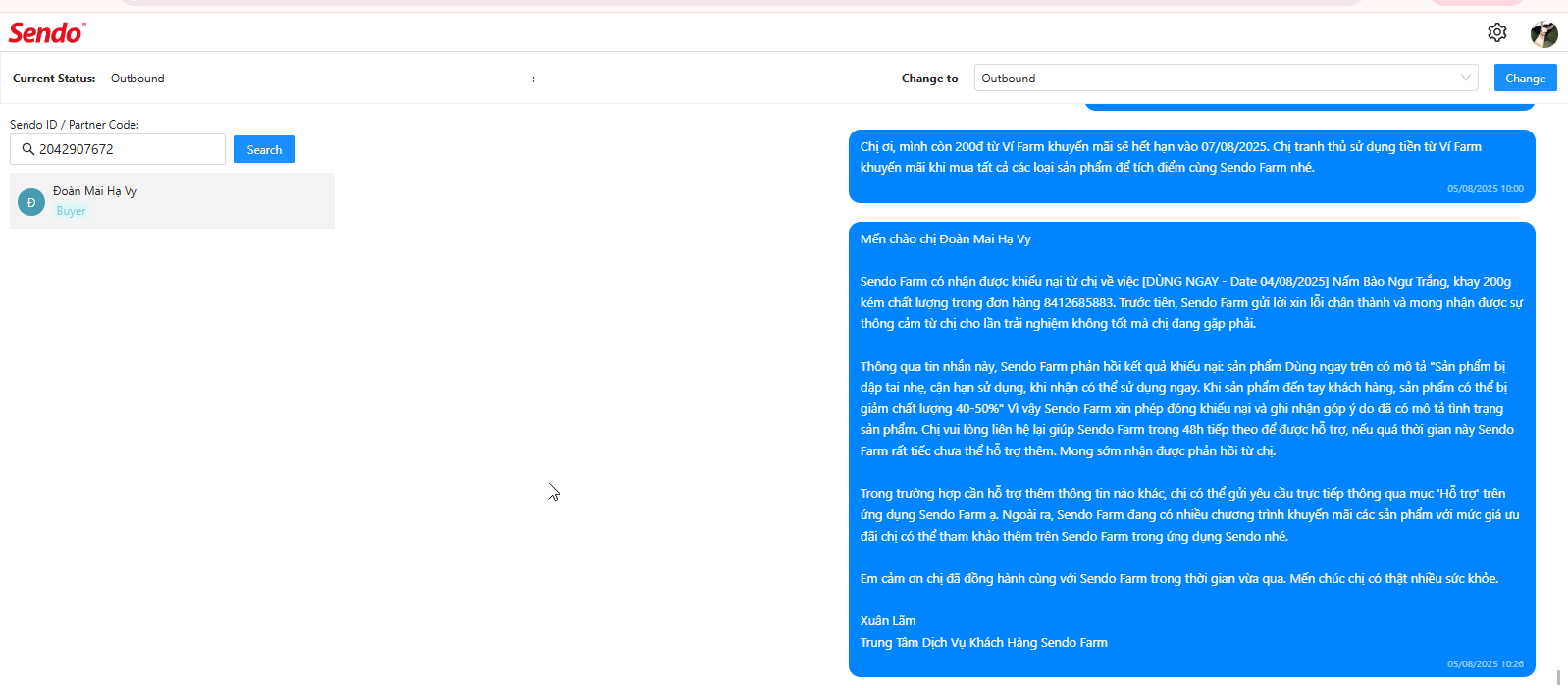This screenshot has height=688, width=1568.
Task: Click the Change button
Action: [x=1525, y=78]
